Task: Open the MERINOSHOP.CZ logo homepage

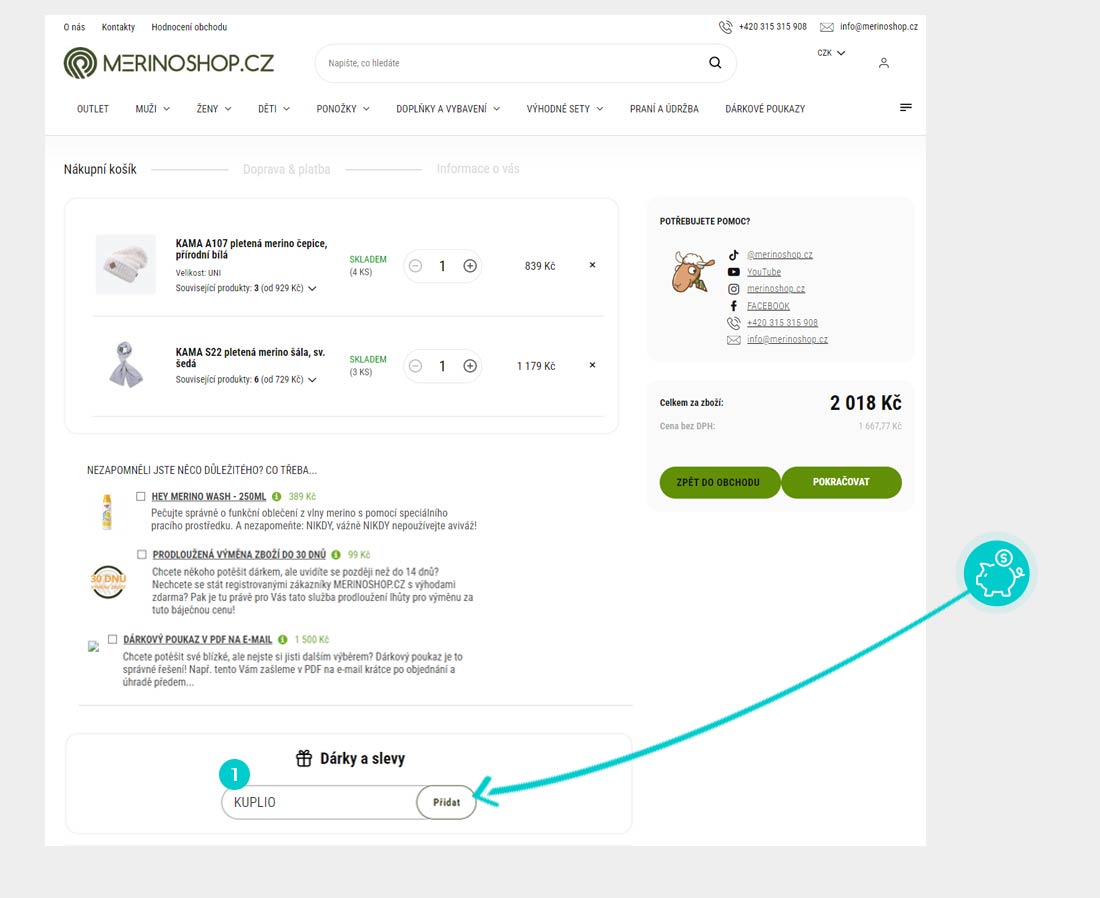Action: pyautogui.click(x=168, y=63)
